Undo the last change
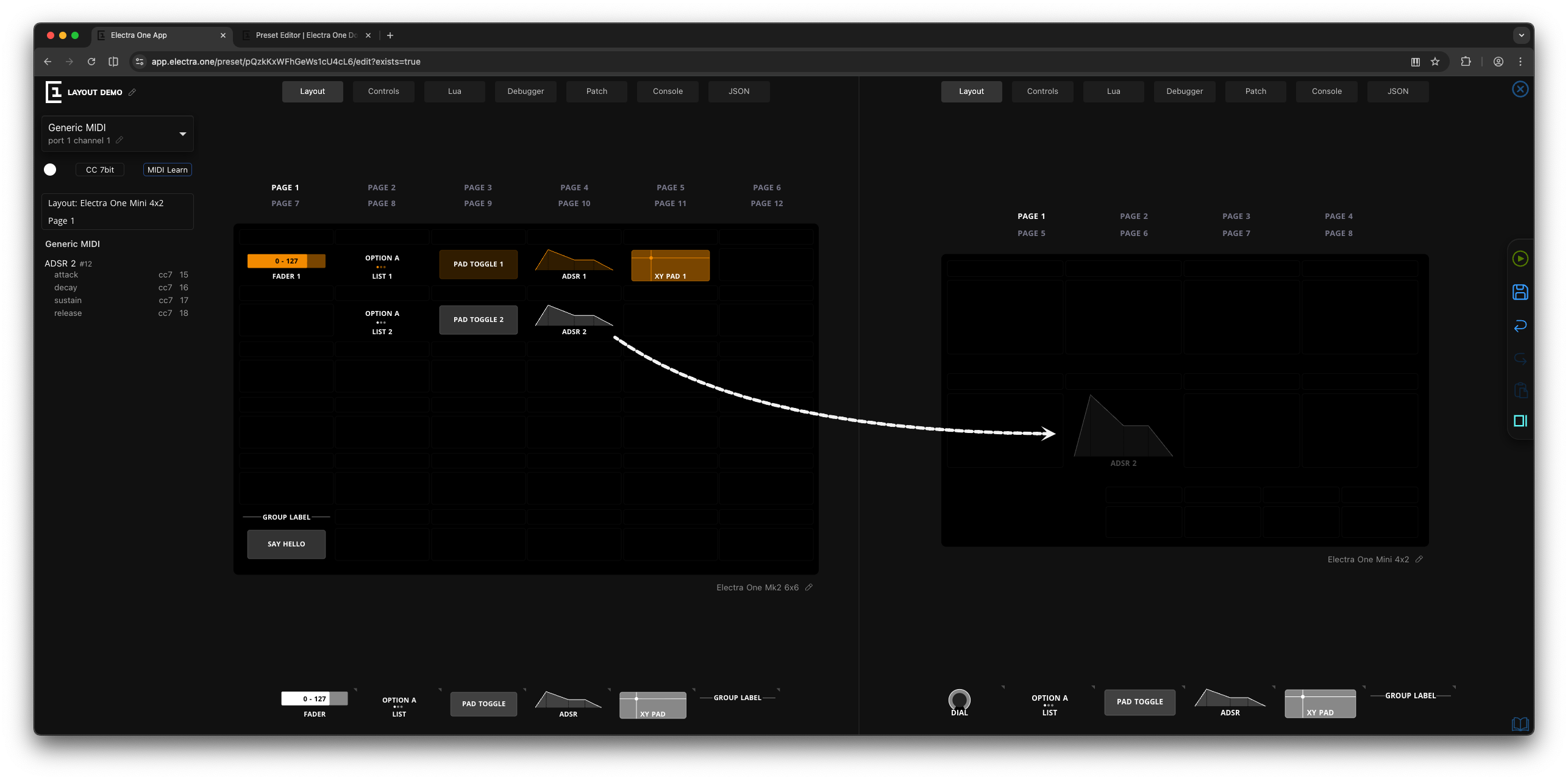 1520,326
